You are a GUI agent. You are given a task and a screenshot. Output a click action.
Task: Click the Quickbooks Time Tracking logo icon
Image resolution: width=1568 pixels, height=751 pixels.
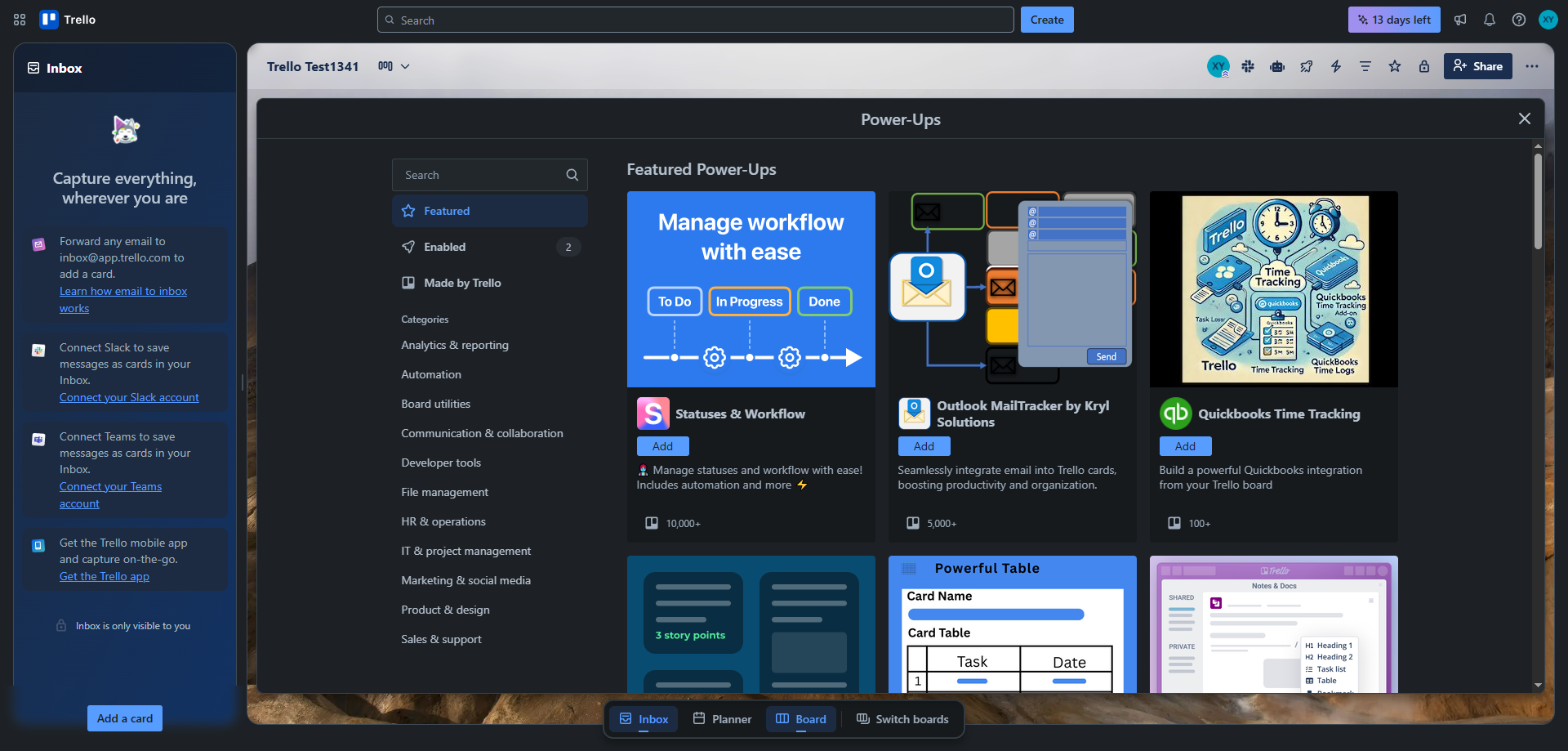click(1176, 413)
